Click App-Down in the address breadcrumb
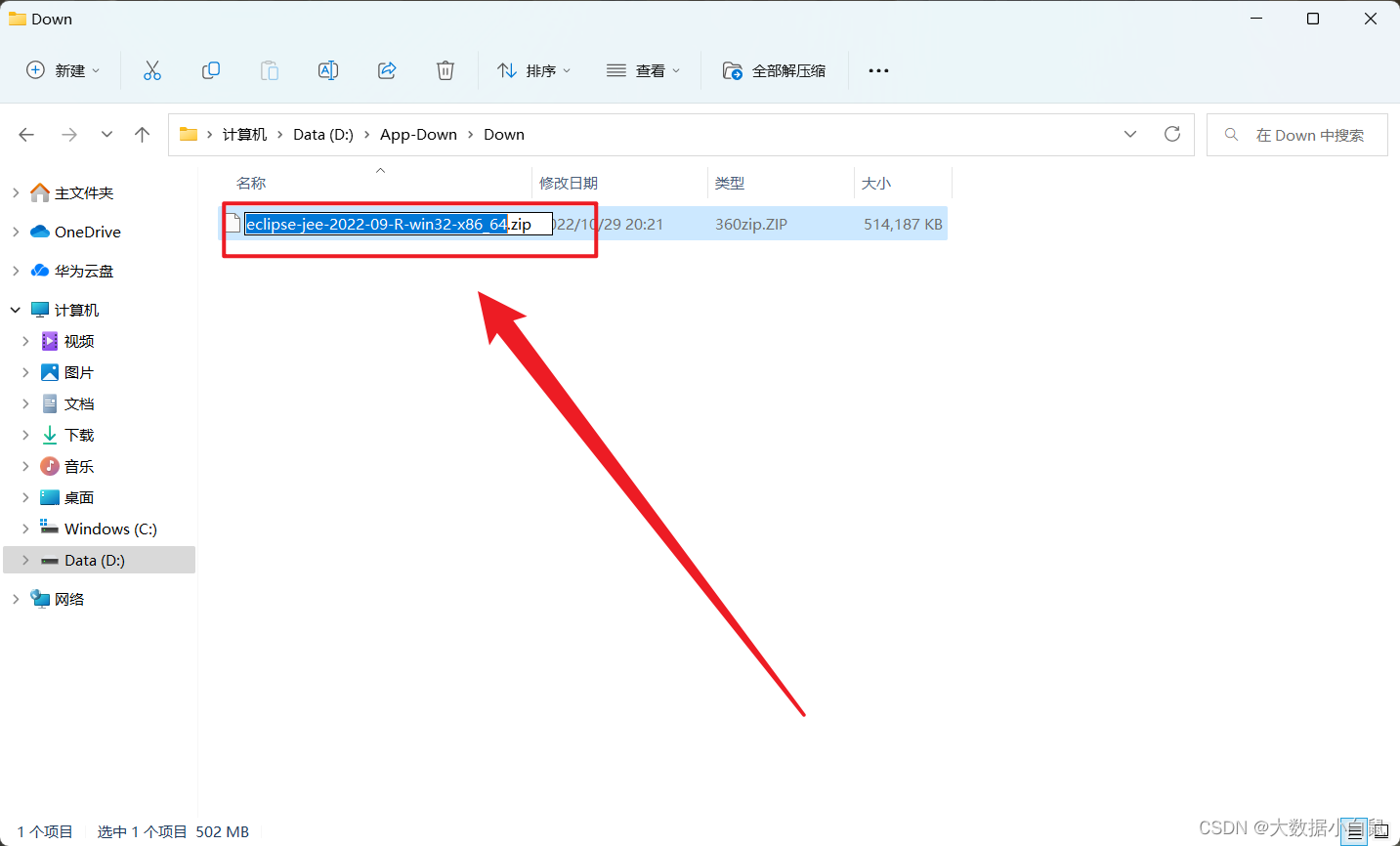The width and height of the screenshot is (1400, 846). [x=418, y=135]
